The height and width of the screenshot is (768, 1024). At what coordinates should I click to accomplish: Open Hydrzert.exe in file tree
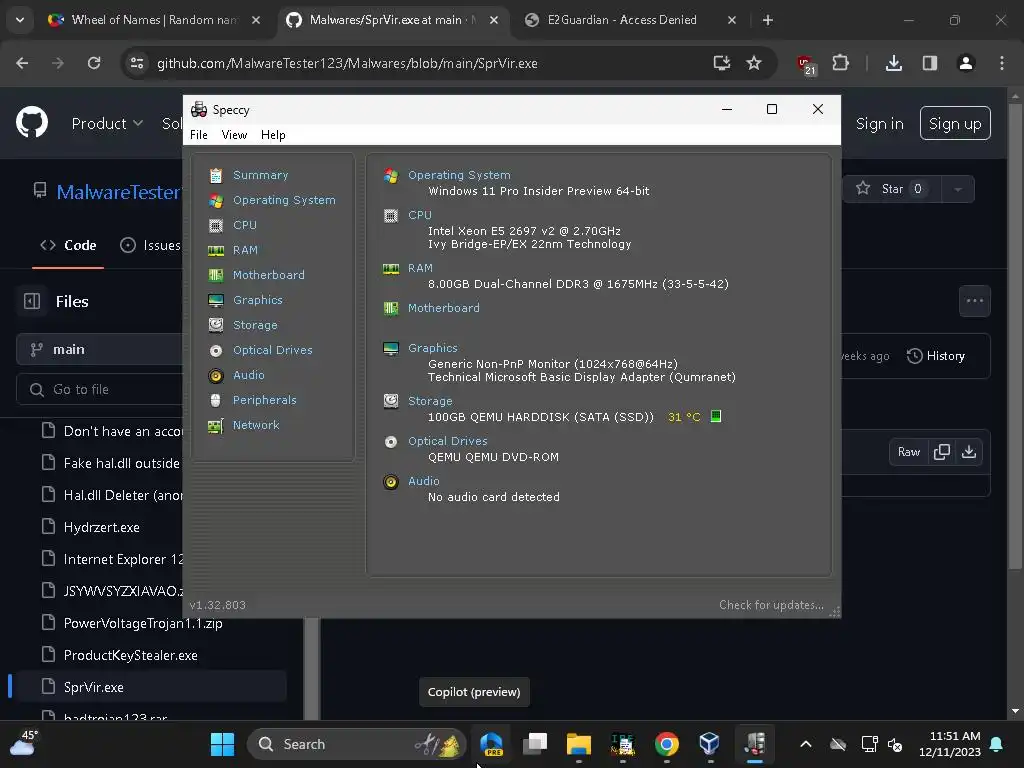[x=101, y=527]
